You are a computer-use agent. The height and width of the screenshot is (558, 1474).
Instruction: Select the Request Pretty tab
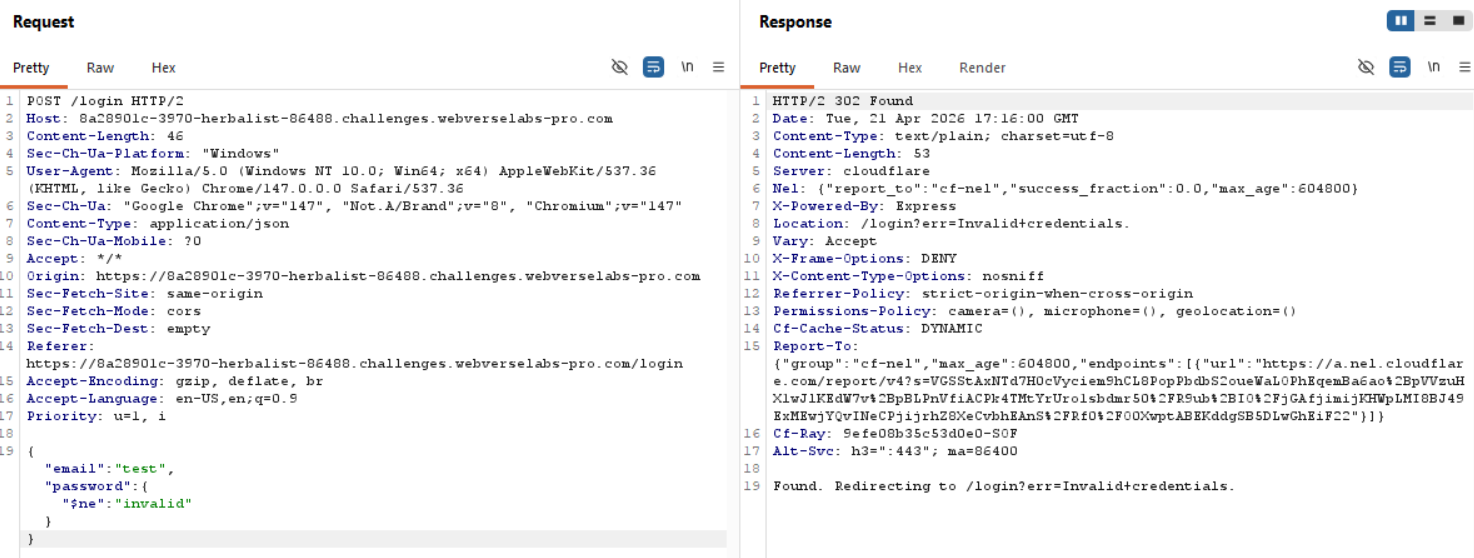(31, 68)
